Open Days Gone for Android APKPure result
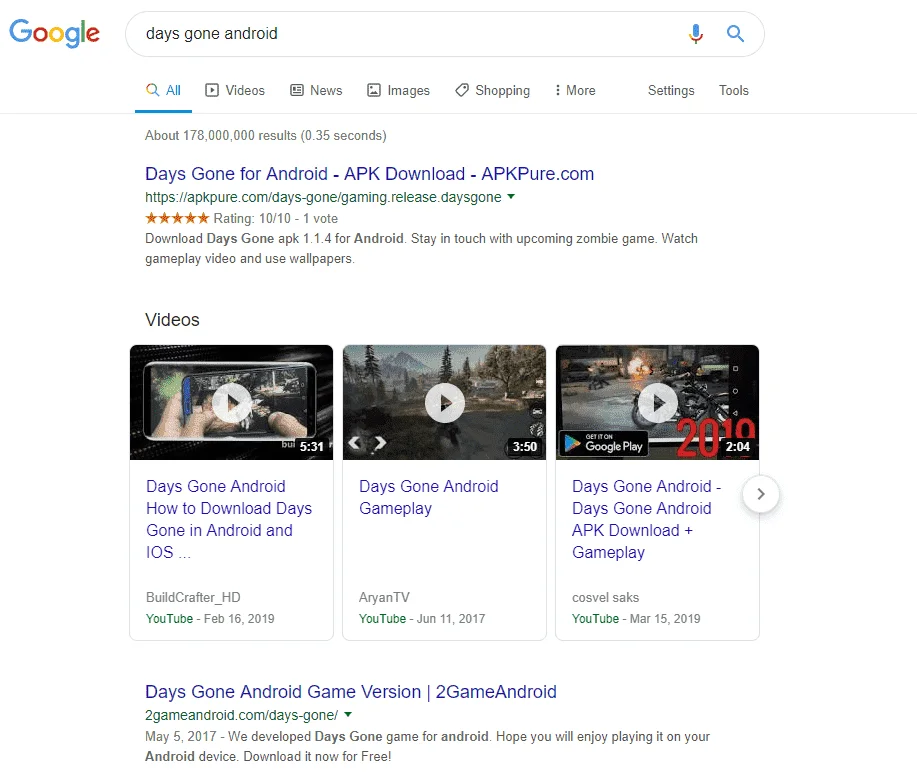Image resolution: width=917 pixels, height=773 pixels. click(x=369, y=174)
